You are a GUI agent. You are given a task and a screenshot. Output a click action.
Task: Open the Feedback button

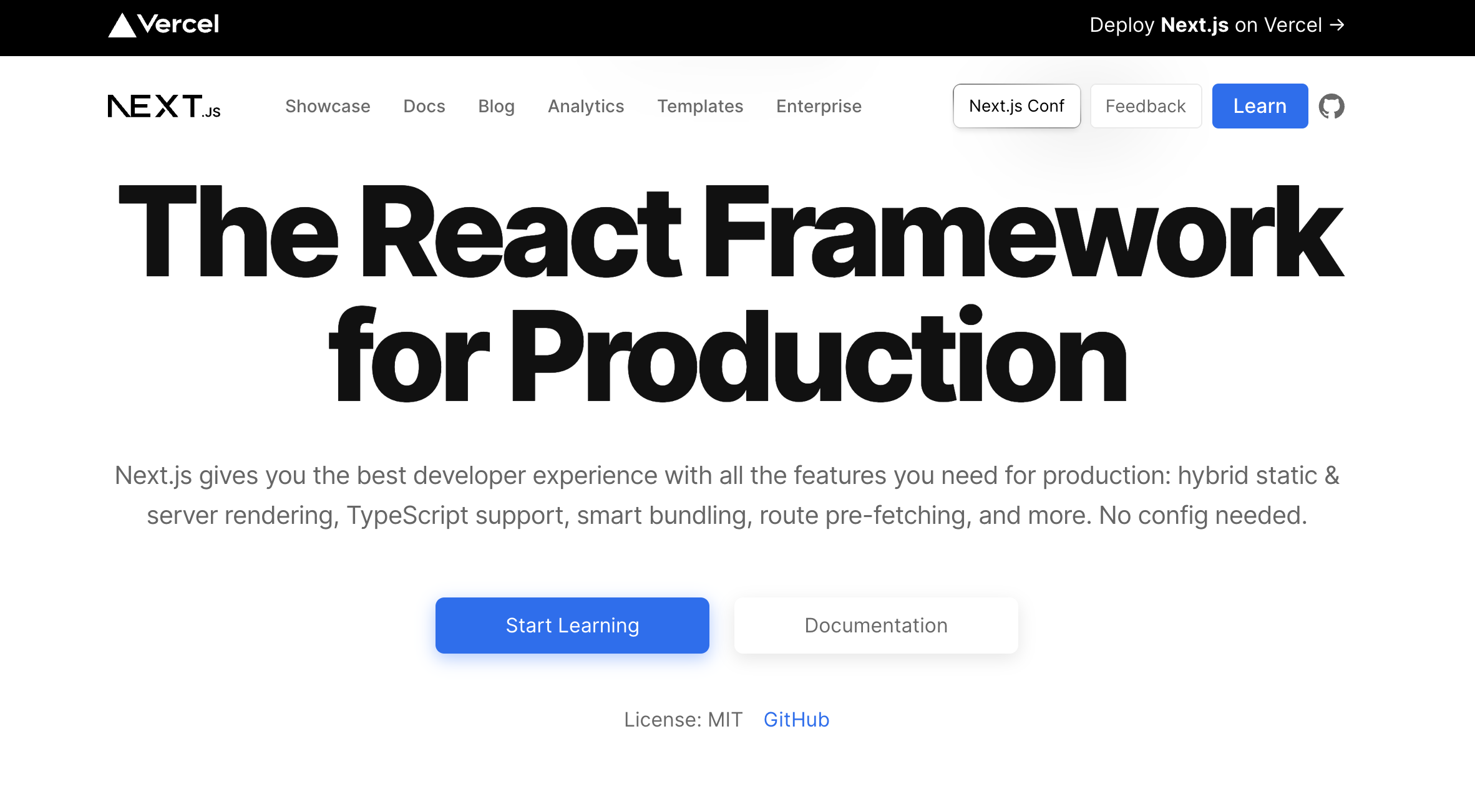coord(1146,106)
